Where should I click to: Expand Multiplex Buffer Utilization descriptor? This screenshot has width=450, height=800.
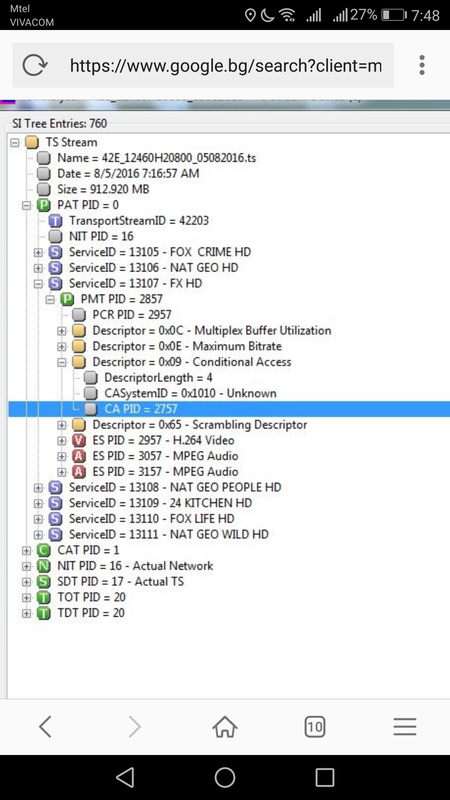pyautogui.click(x=62, y=331)
